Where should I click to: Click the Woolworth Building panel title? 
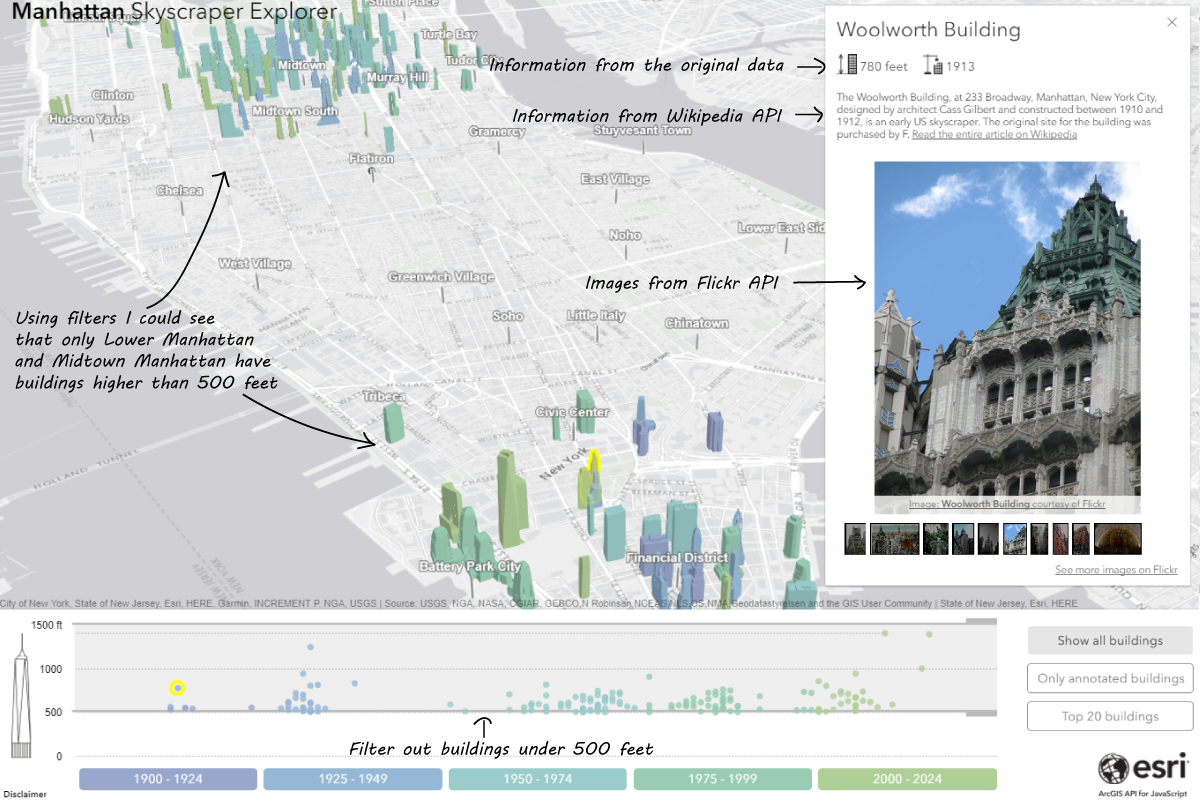coord(928,29)
